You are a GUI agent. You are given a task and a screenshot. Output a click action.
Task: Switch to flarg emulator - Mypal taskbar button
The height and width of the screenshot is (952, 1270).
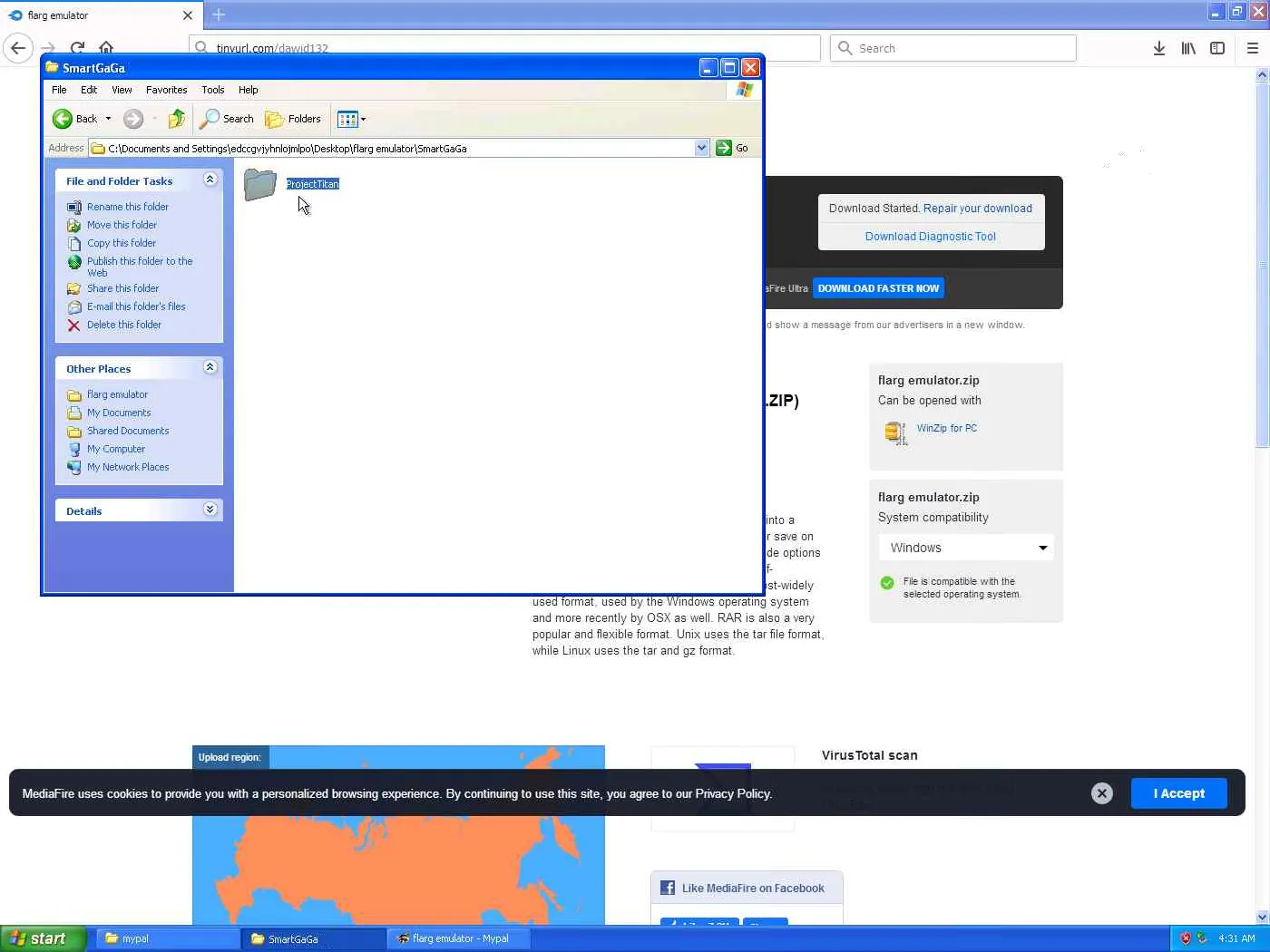(458, 938)
